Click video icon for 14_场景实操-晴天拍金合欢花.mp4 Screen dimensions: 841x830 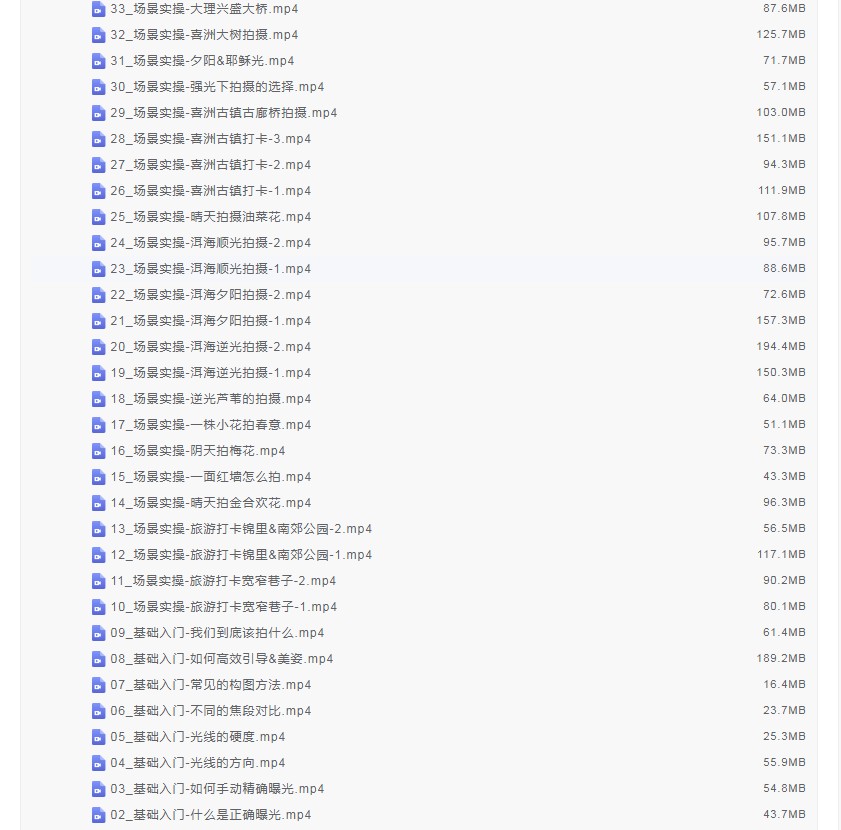(98, 503)
